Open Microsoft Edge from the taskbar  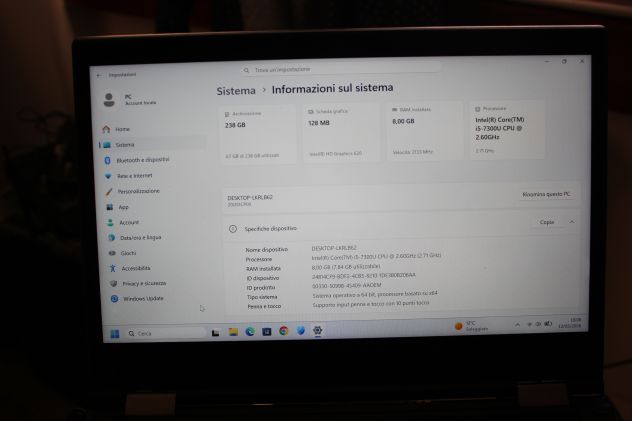pyautogui.click(x=250, y=332)
